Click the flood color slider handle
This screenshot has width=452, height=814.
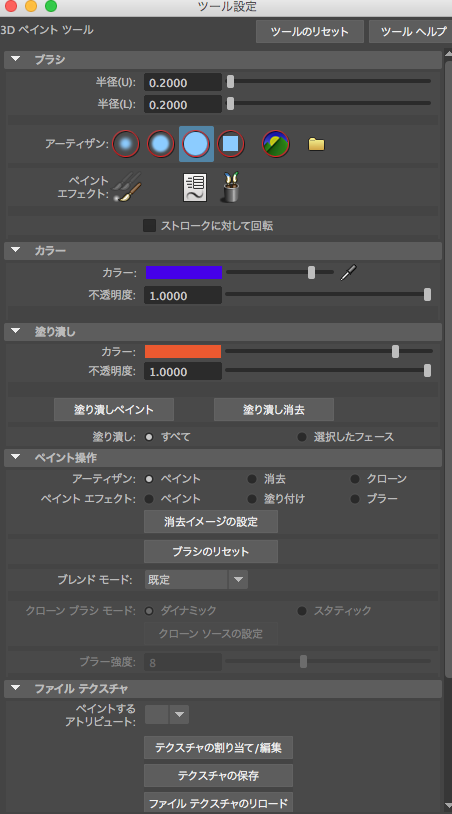(x=395, y=351)
